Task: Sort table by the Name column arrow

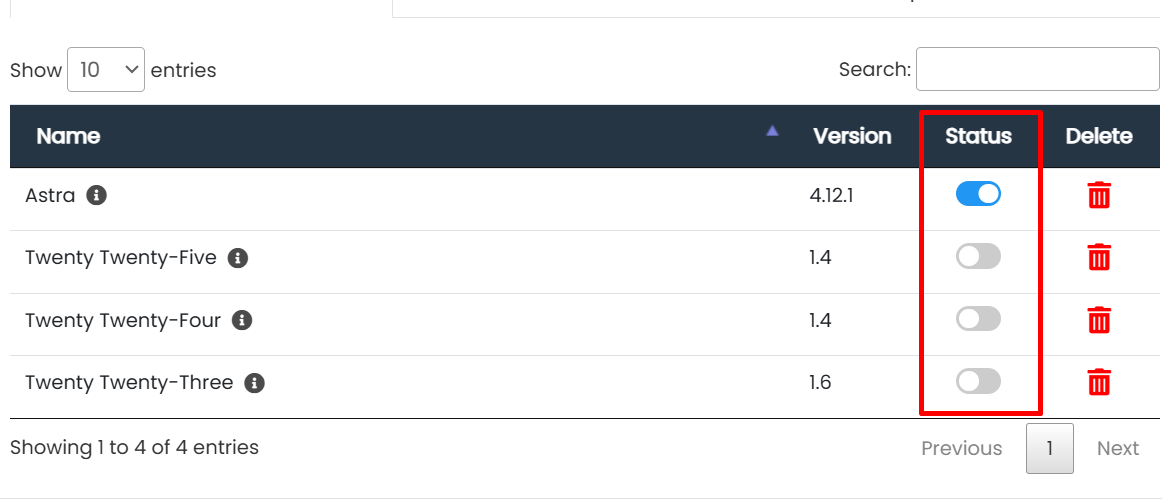Action: (772, 131)
